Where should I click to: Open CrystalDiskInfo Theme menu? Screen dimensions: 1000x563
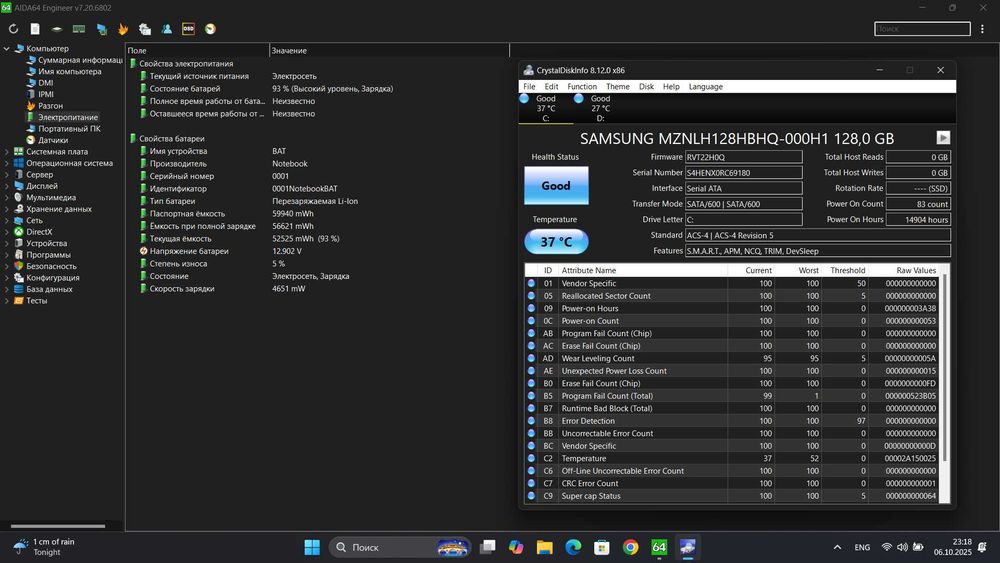click(x=617, y=87)
